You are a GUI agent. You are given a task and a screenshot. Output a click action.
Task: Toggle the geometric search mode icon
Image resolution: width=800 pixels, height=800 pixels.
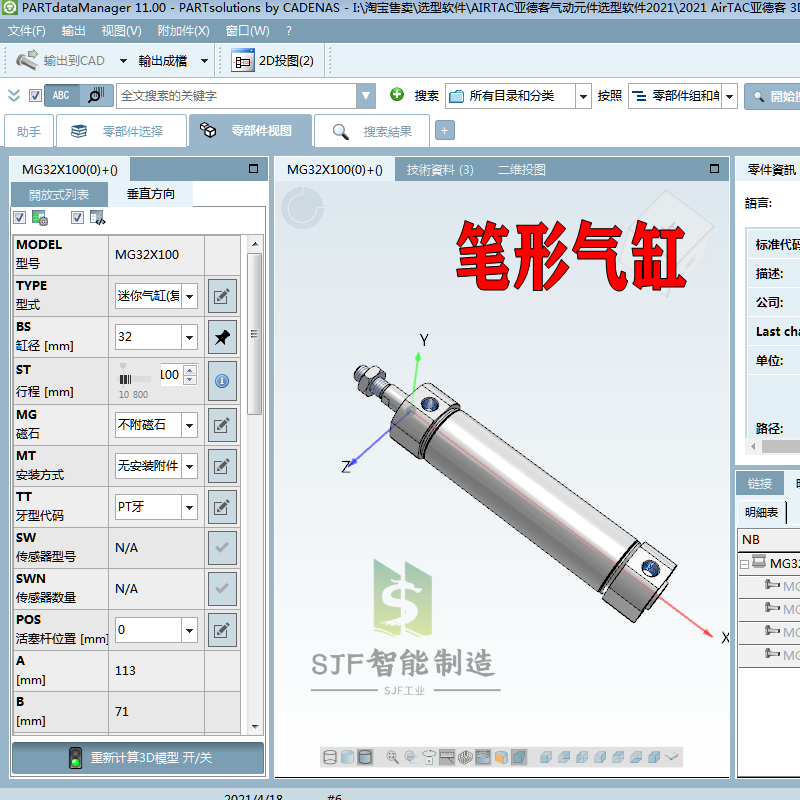96,95
